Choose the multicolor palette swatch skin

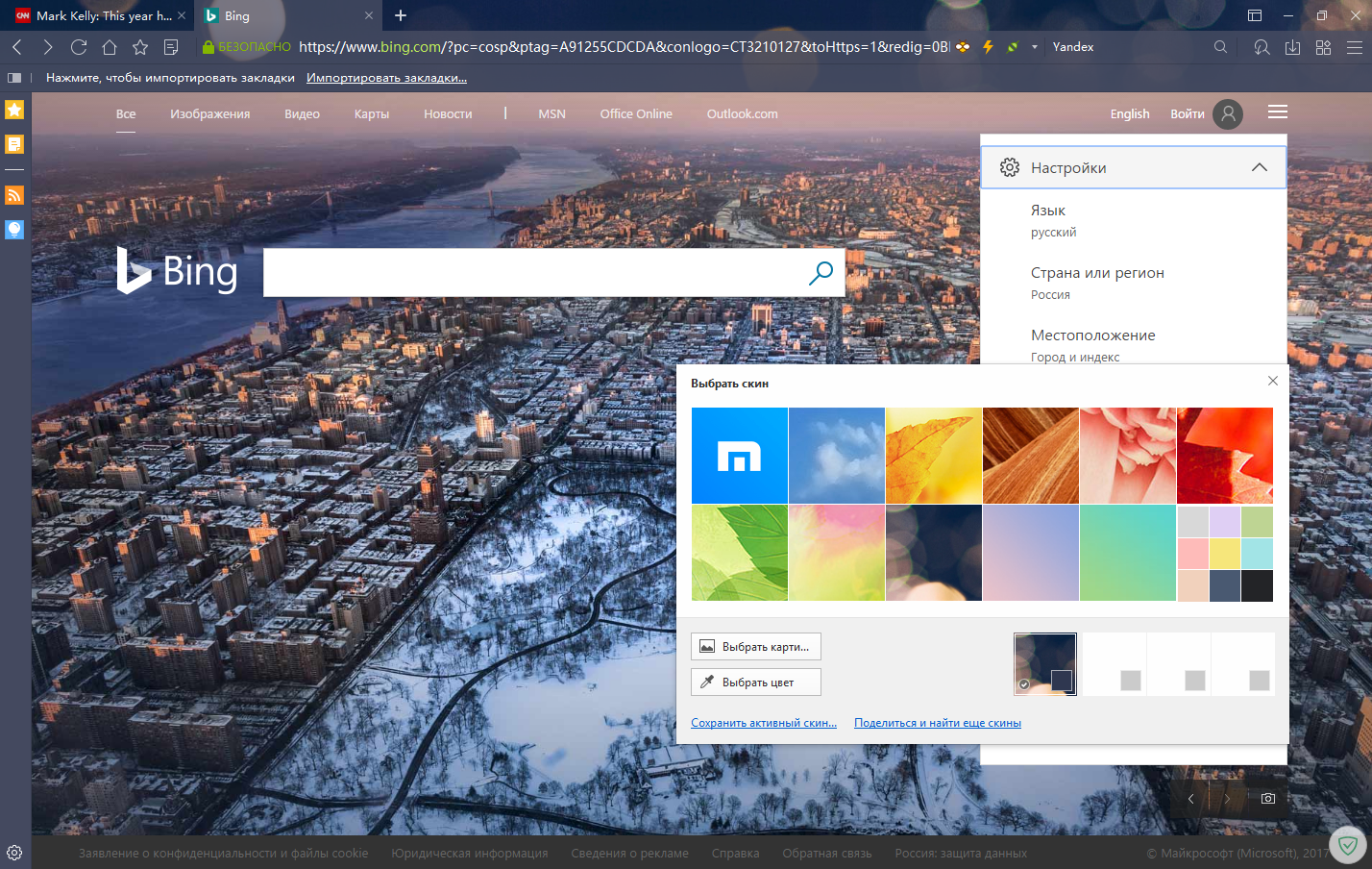click(1225, 554)
